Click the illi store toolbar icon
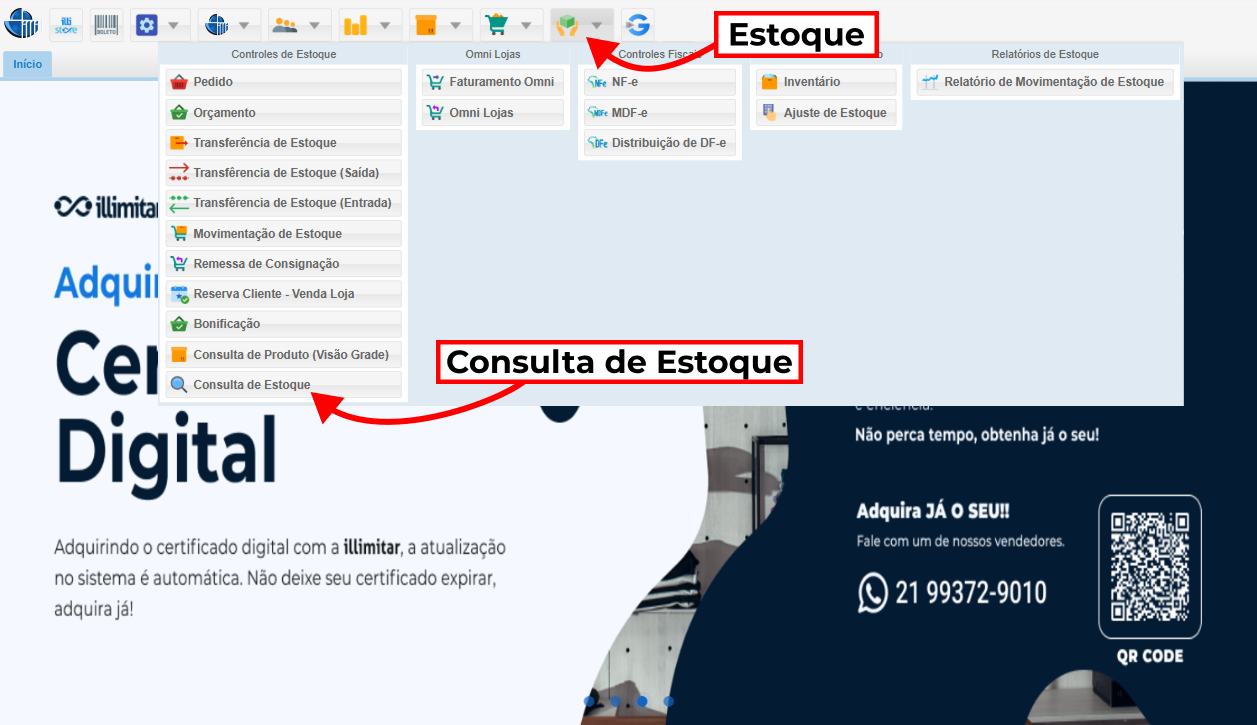 (66, 25)
